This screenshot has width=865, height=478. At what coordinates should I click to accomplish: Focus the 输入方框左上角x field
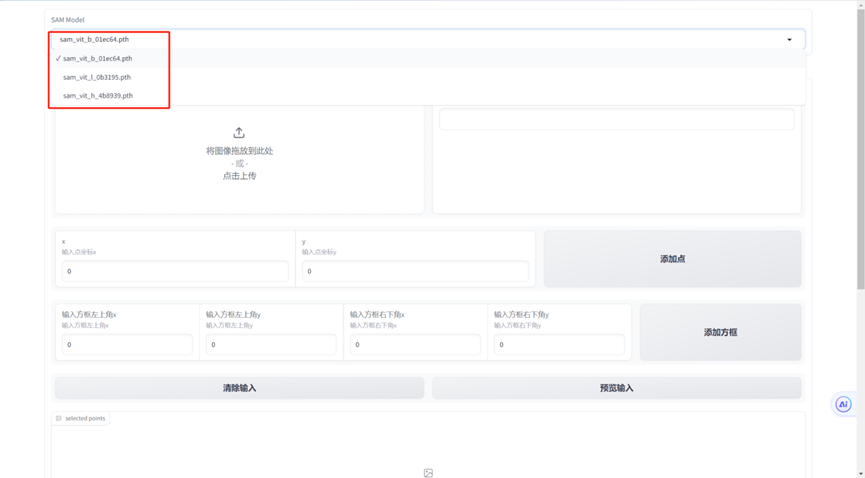[x=127, y=344]
